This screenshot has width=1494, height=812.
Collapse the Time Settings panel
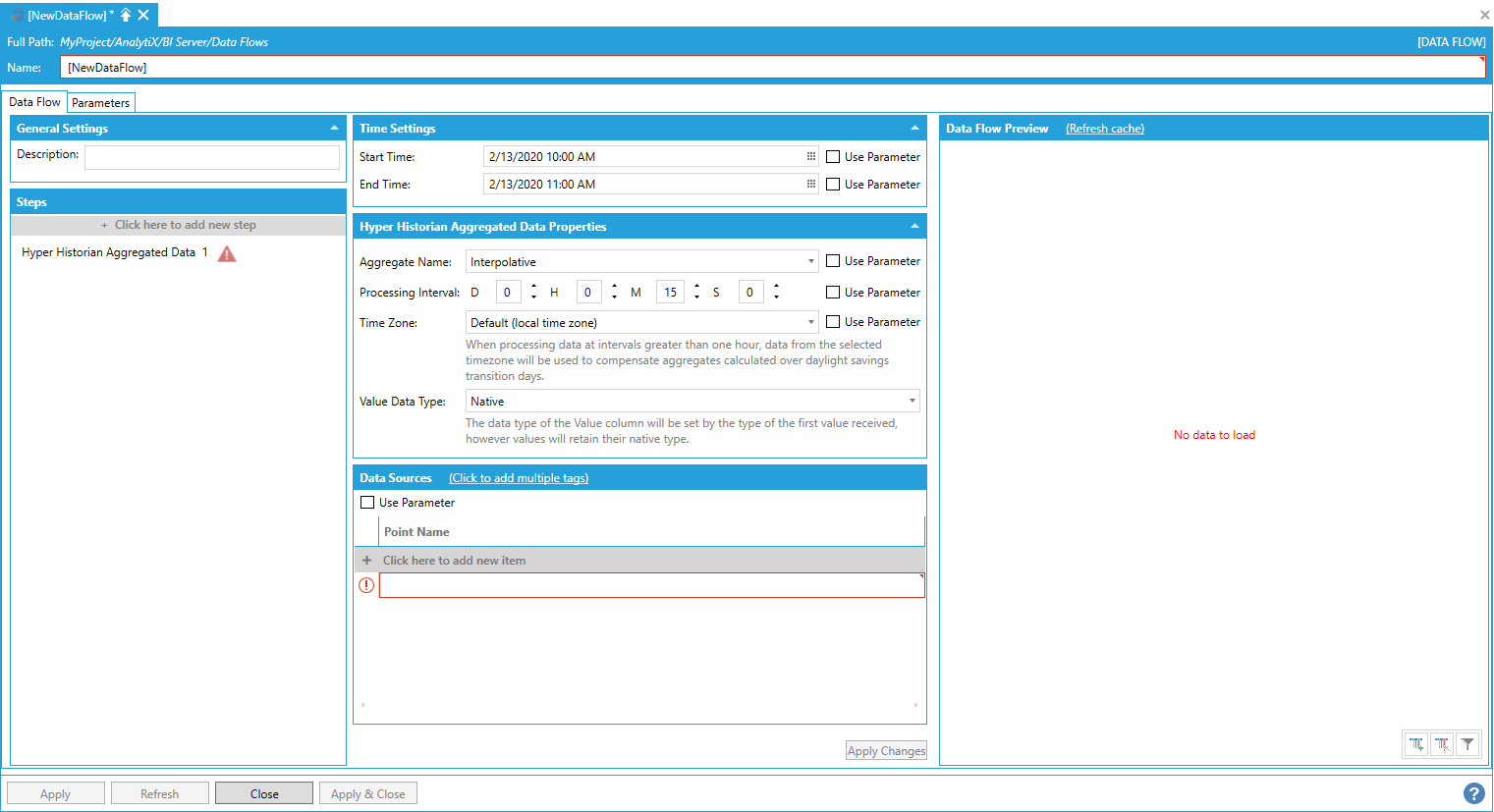914,129
